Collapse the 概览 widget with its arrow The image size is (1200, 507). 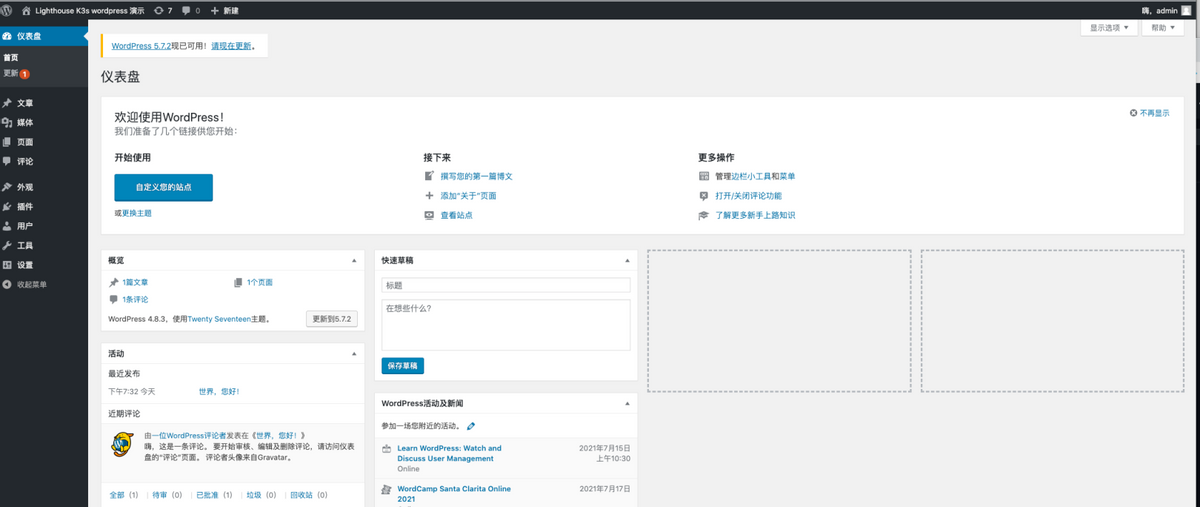(x=354, y=260)
